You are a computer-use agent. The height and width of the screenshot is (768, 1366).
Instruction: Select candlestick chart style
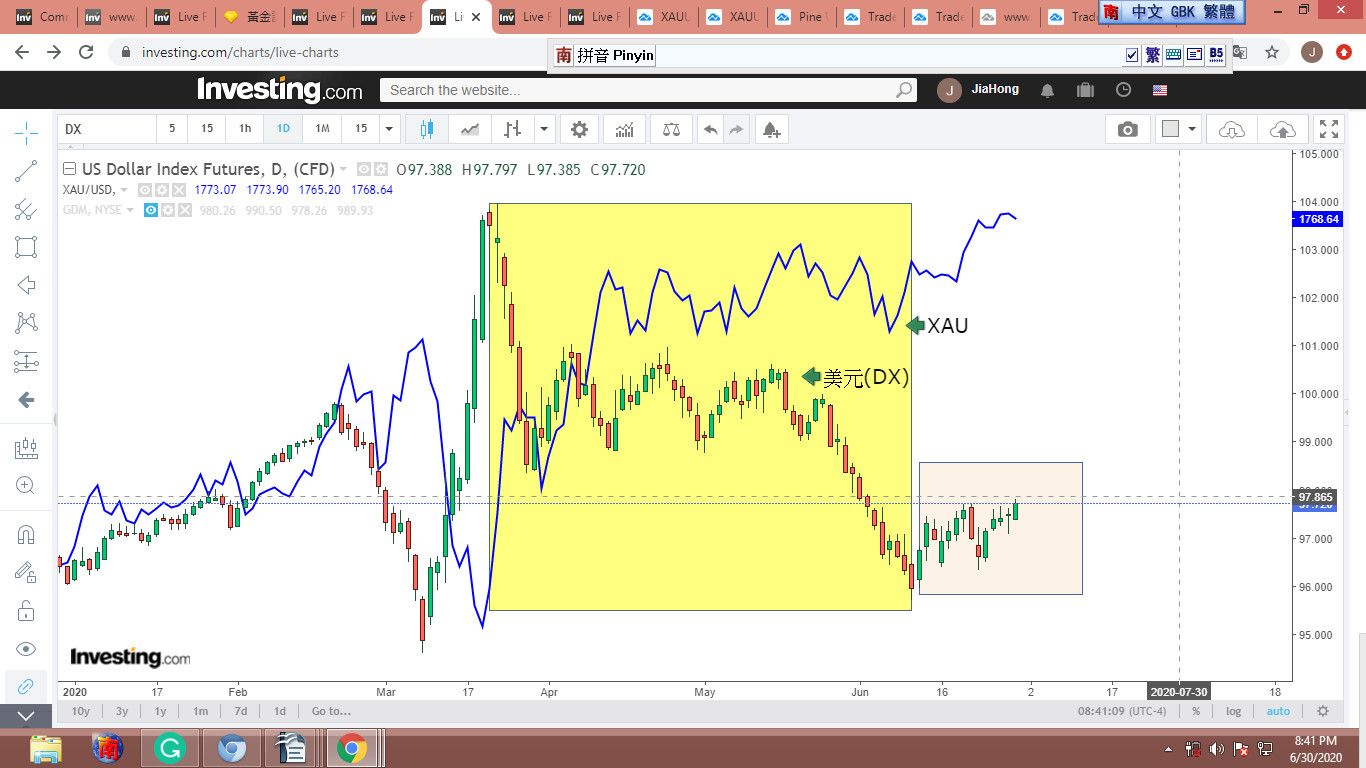tap(427, 129)
